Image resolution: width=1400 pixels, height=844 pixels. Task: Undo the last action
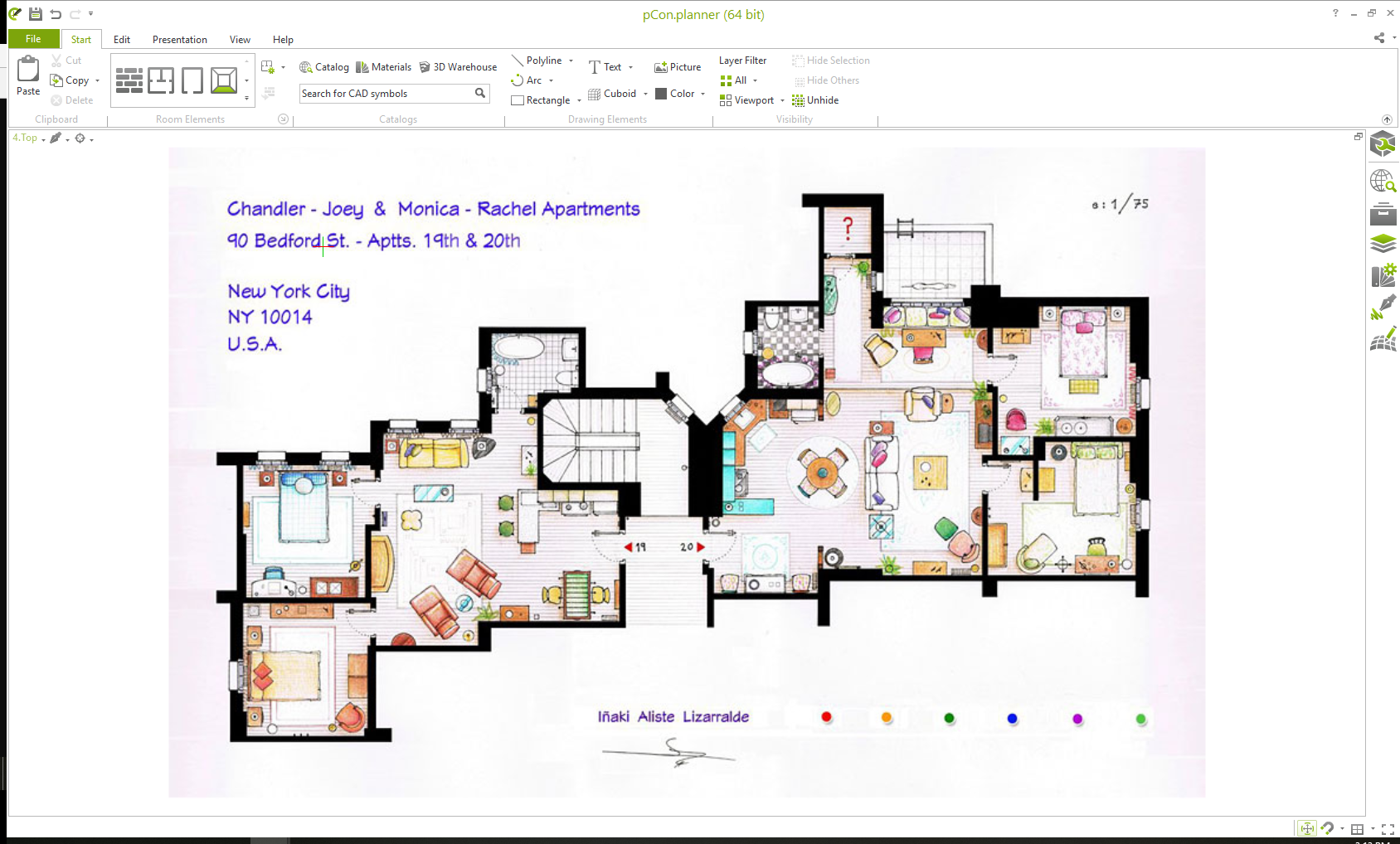[x=56, y=13]
